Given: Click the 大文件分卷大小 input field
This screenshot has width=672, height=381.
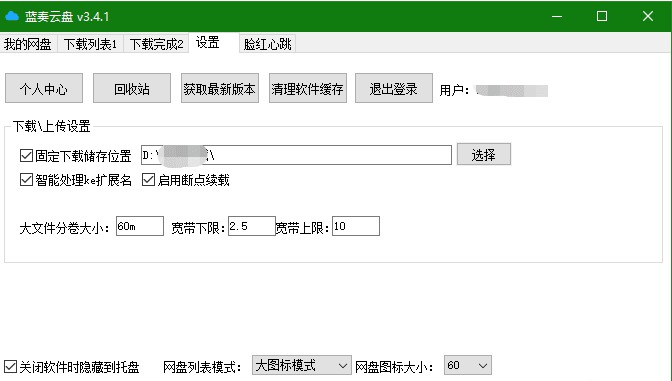Looking at the screenshot, I should [x=140, y=226].
